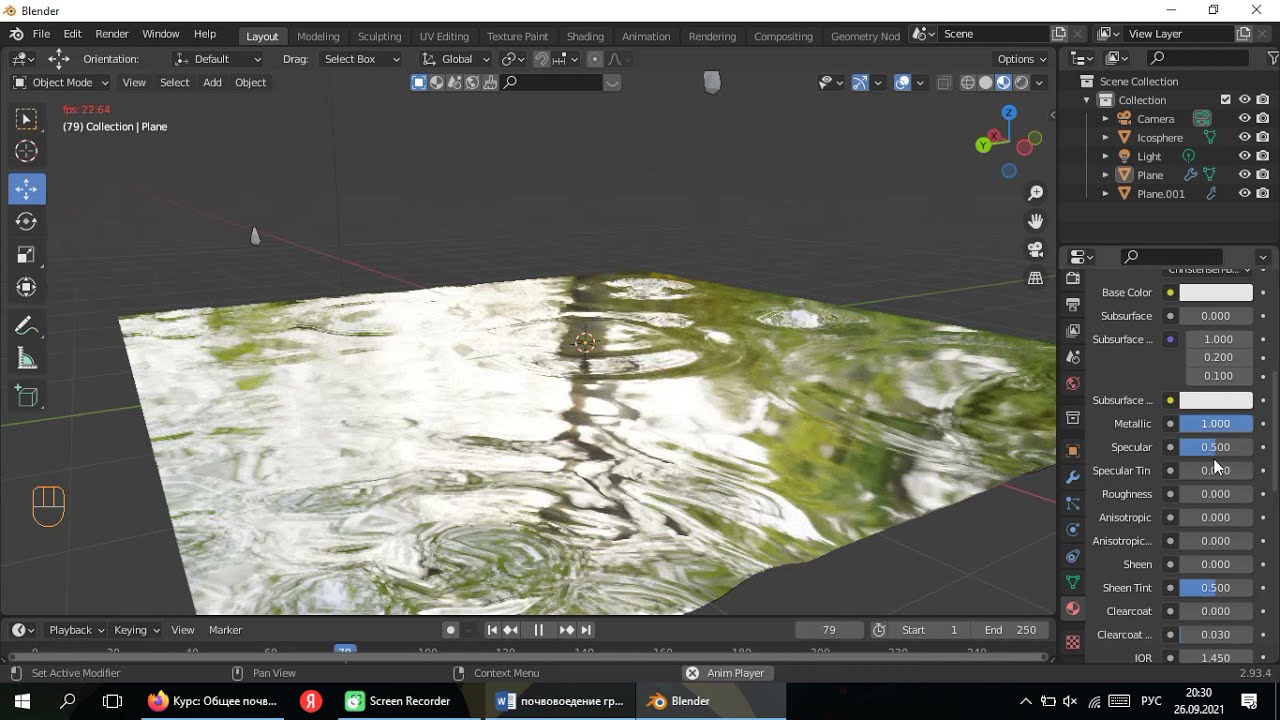
Task: Open the Render properties tab
Action: pyautogui.click(x=1073, y=279)
